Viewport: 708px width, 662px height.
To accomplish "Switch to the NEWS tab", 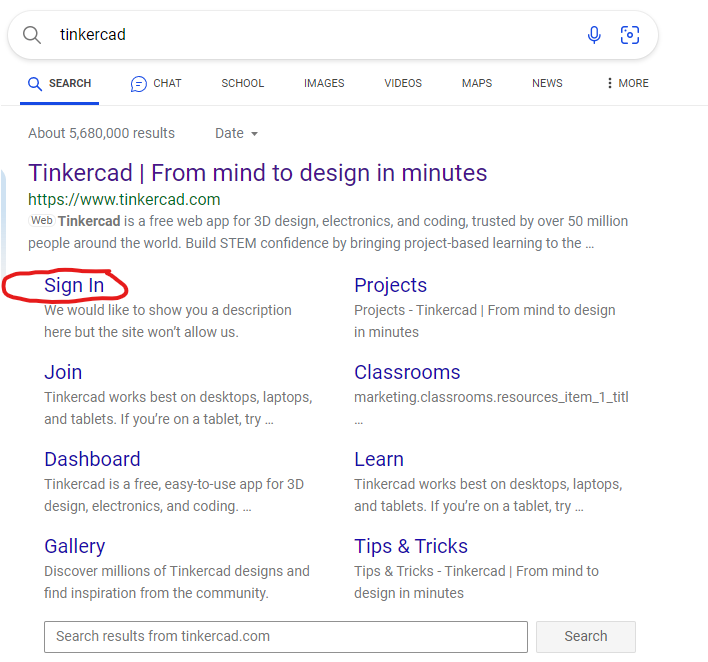I will click(547, 84).
